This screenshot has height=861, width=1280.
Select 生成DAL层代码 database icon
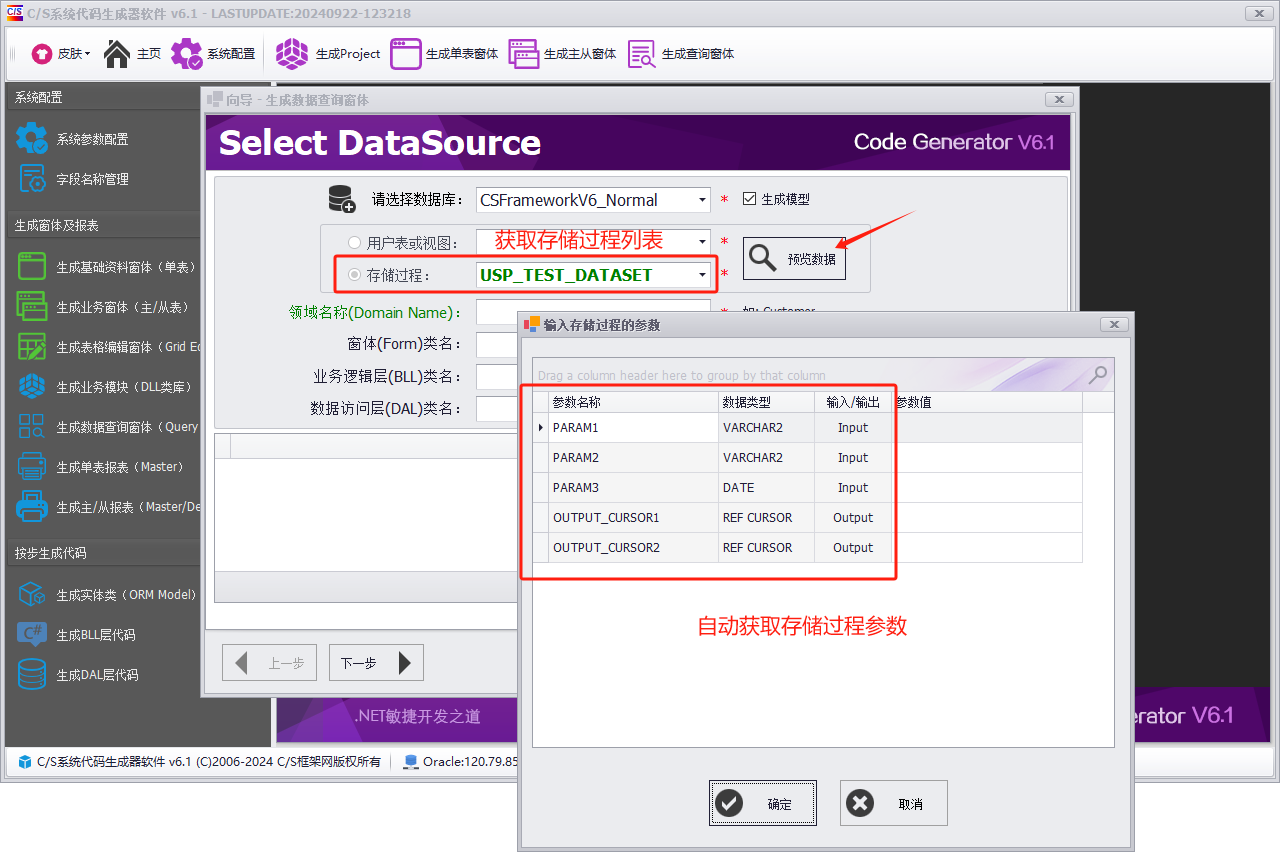(x=32, y=674)
